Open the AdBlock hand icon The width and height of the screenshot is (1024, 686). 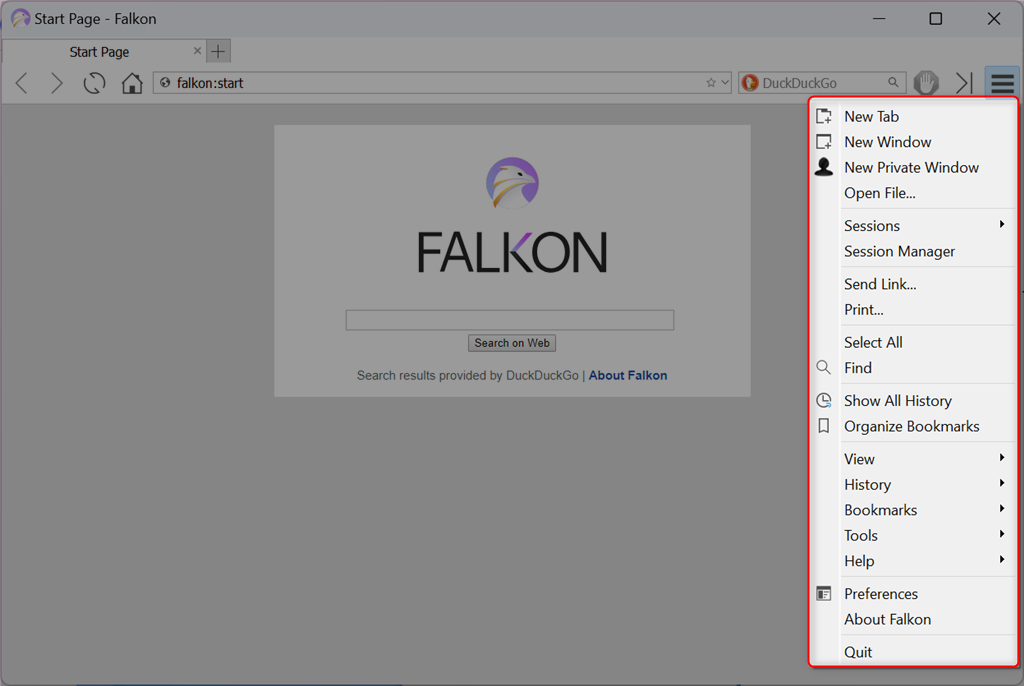point(925,83)
